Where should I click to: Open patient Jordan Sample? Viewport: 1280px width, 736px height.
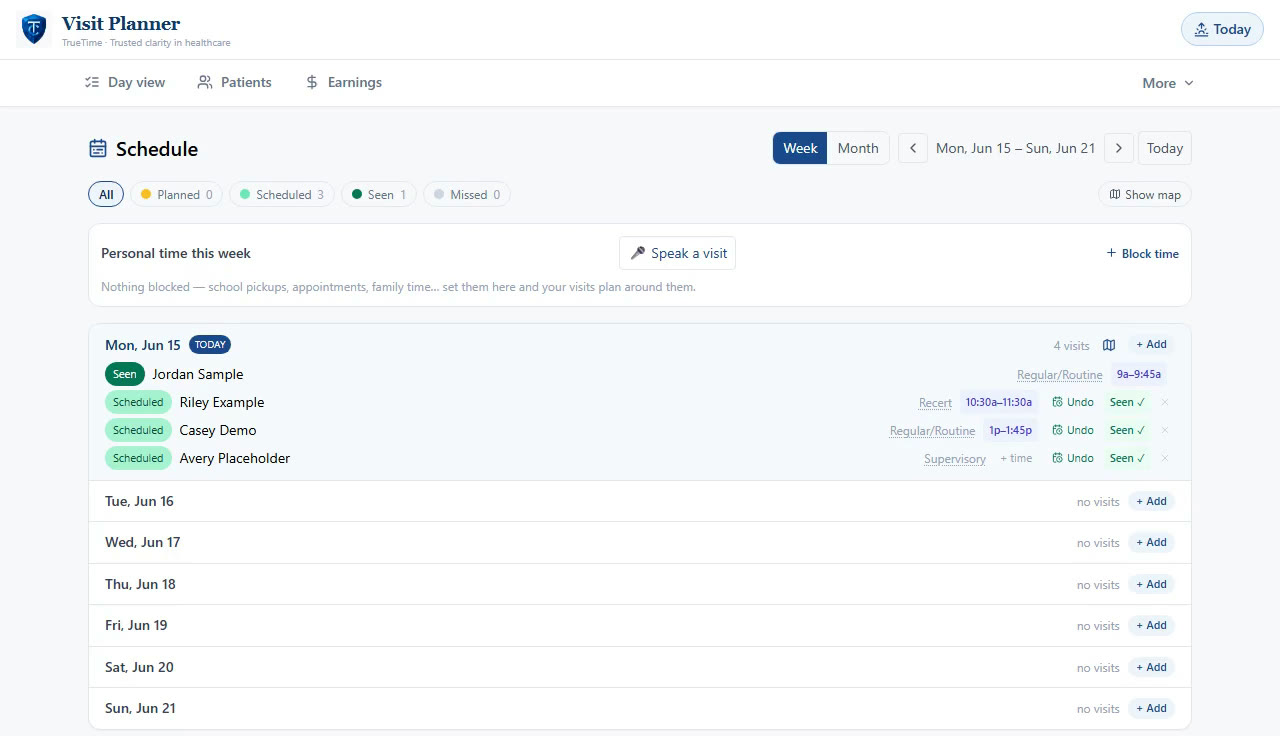pos(198,374)
